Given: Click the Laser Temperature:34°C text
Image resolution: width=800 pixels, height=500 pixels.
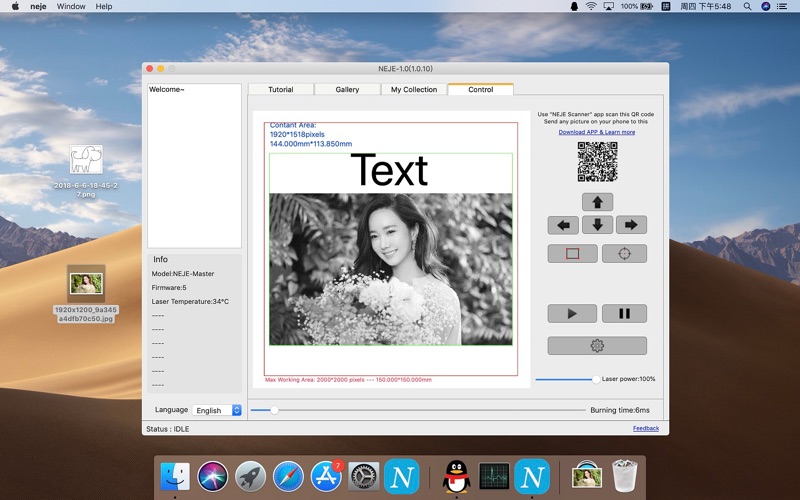Looking at the screenshot, I should (x=190, y=302).
